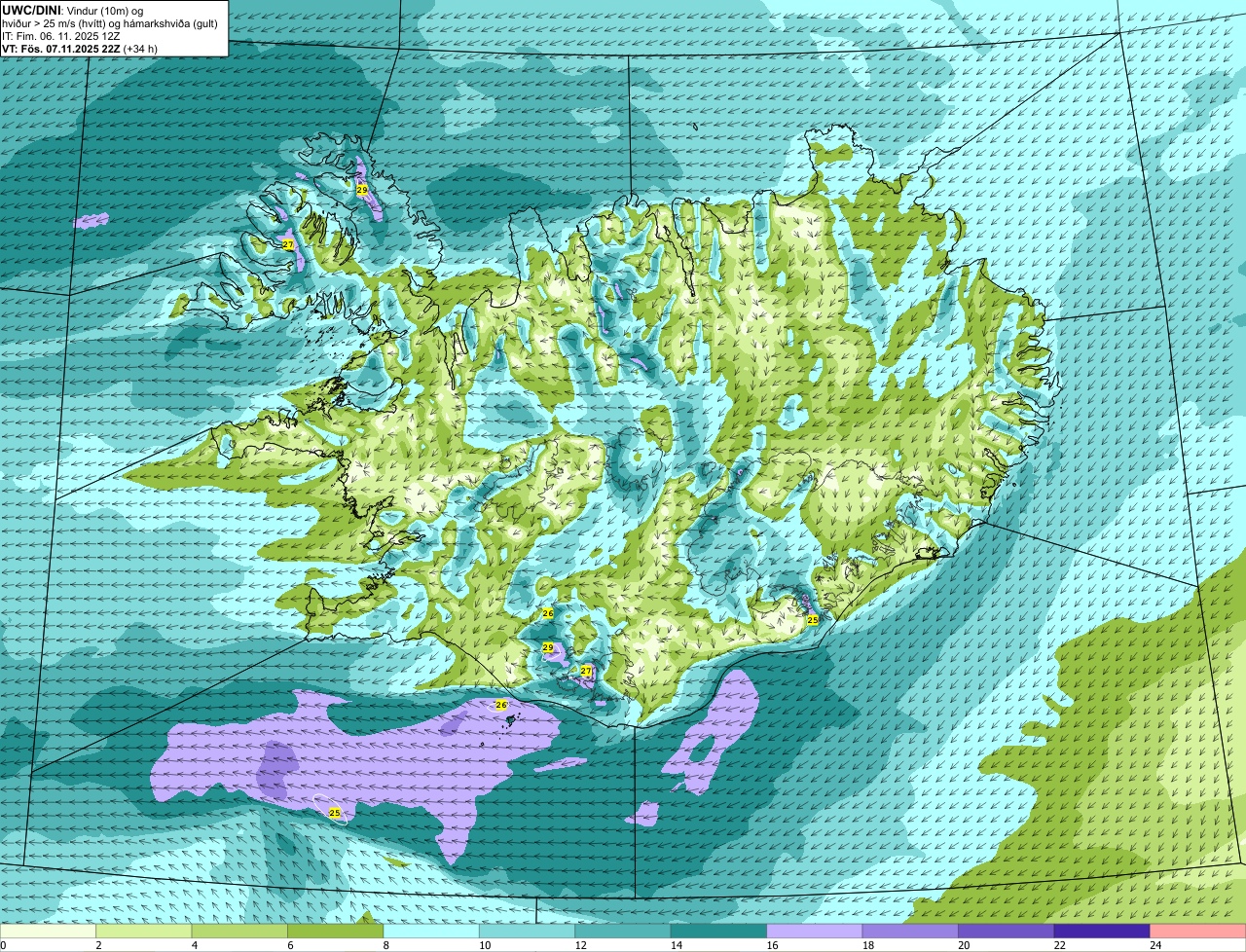This screenshot has height=952, width=1246.
Task: Pick the 20–22 m/s violet legend swatch
Action: [1007, 932]
